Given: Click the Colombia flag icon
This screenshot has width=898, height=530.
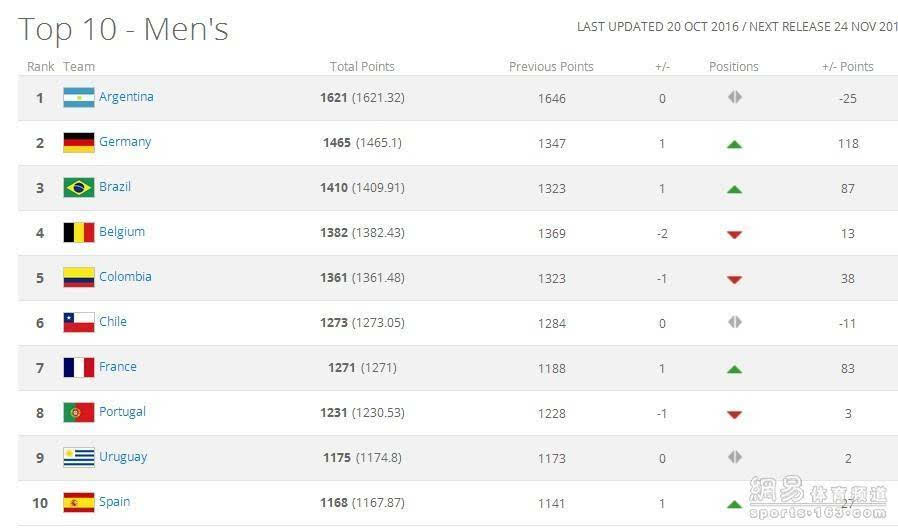Looking at the screenshot, I should pyautogui.click(x=78, y=278).
